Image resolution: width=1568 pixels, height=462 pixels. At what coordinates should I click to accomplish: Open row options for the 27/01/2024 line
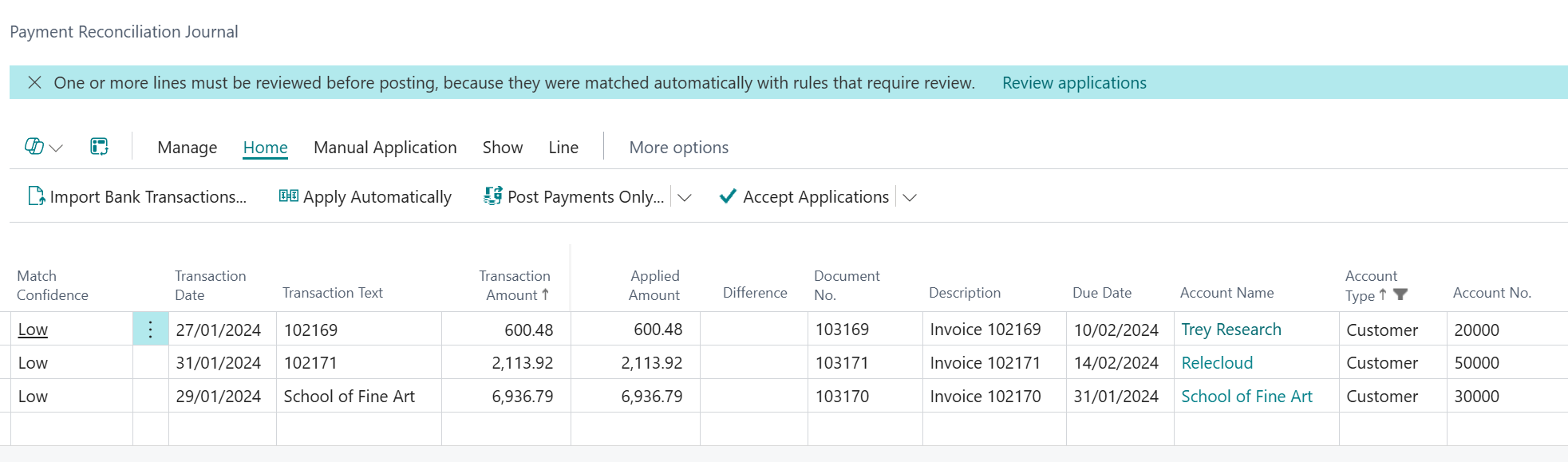(x=151, y=329)
